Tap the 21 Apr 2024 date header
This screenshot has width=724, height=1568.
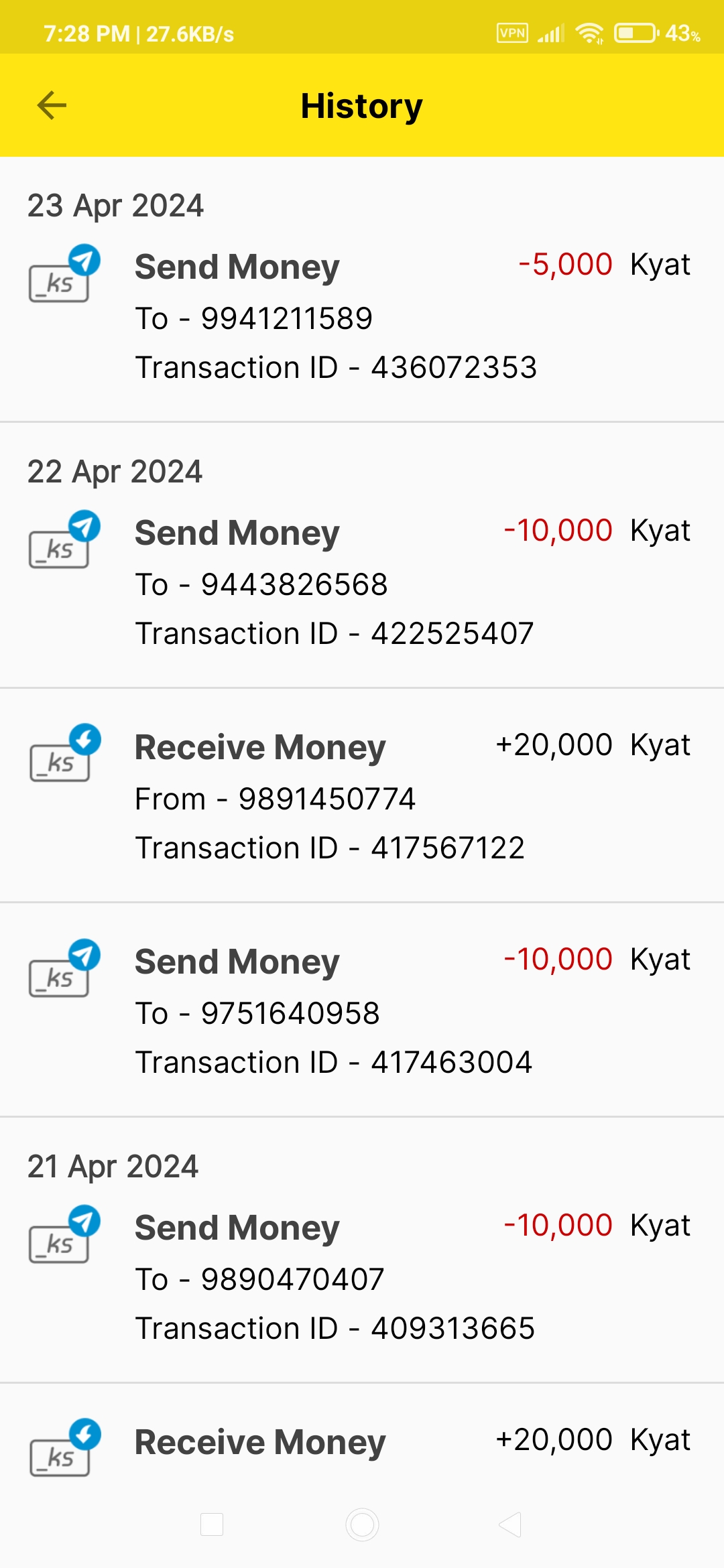point(113,1167)
